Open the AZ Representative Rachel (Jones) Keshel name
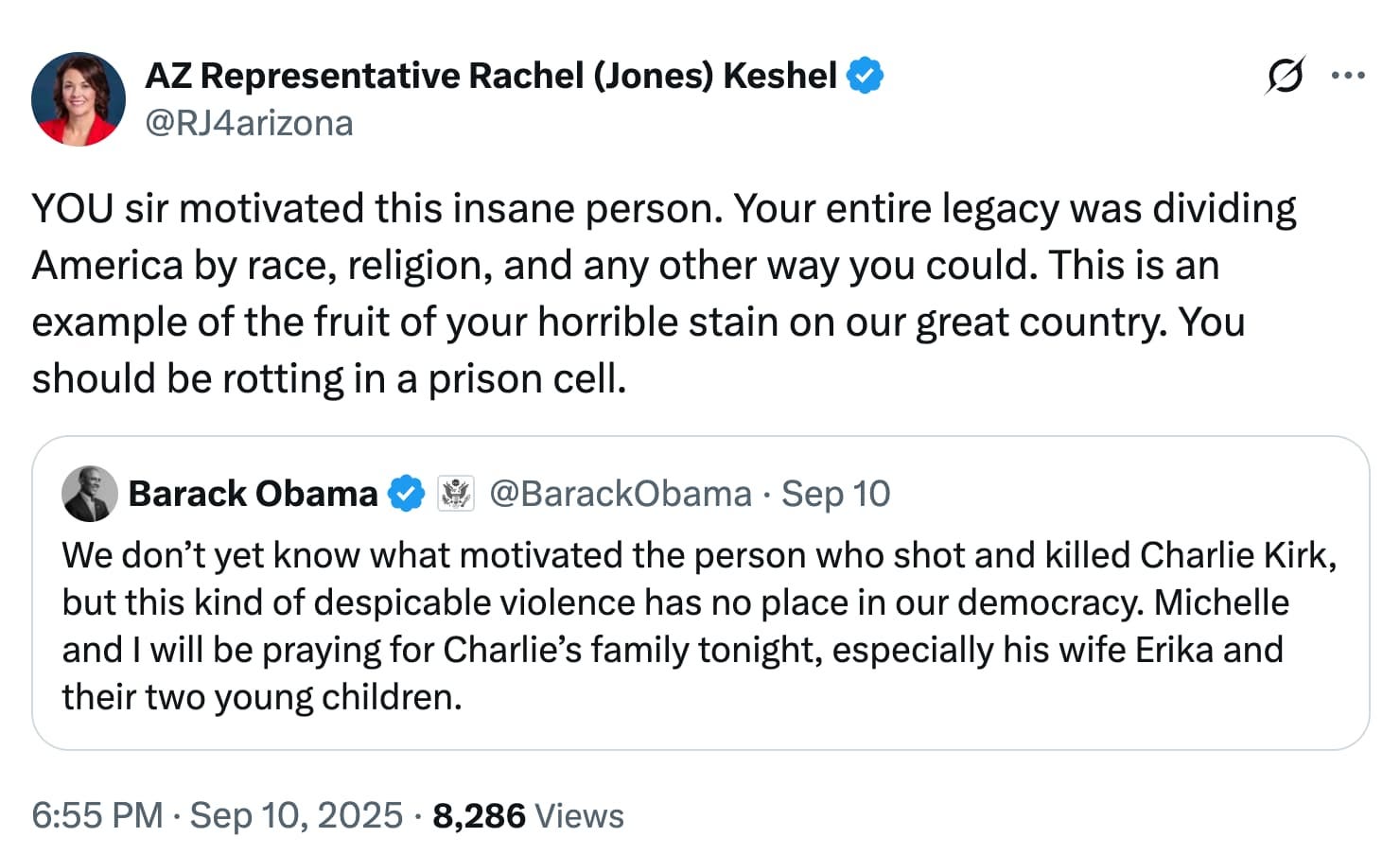Viewport: 1400px width, 855px height. (x=490, y=76)
